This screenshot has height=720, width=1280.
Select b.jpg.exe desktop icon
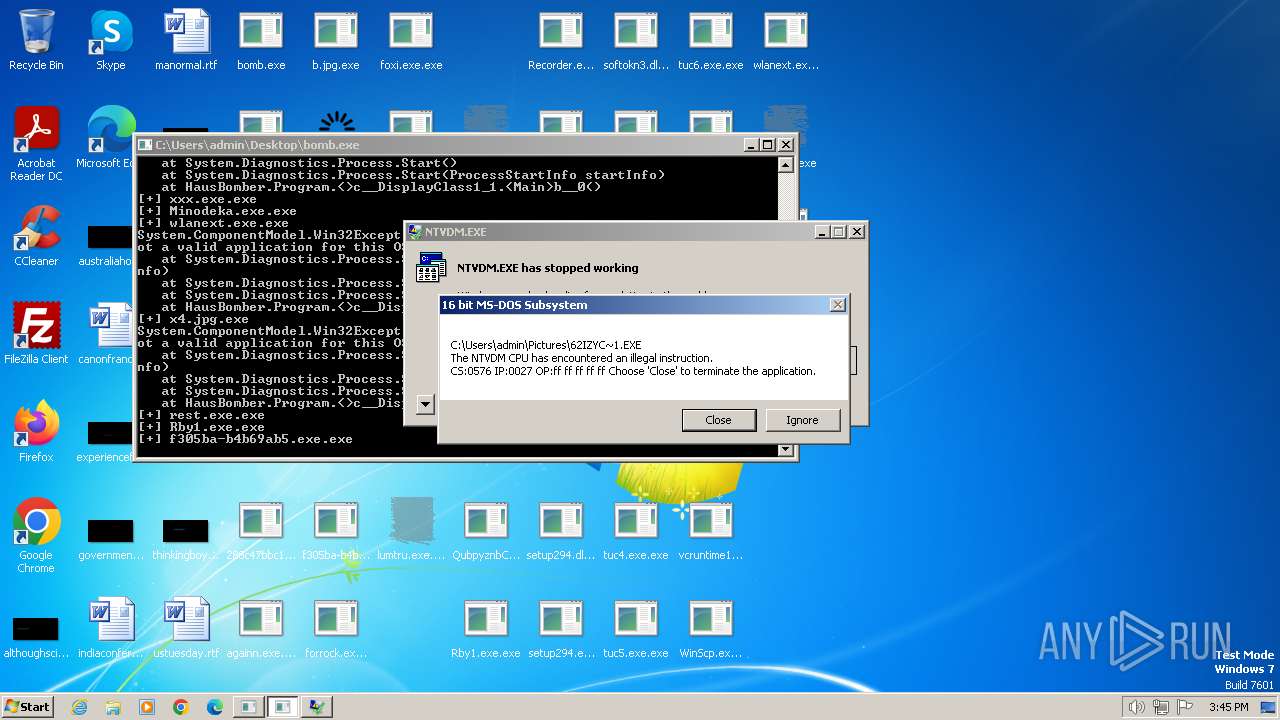pos(336,41)
